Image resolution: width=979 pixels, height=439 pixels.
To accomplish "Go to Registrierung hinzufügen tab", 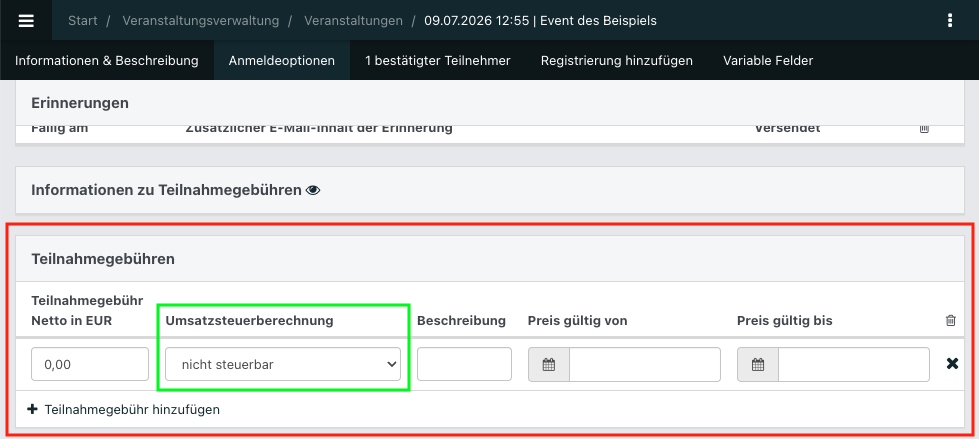I will click(x=617, y=61).
